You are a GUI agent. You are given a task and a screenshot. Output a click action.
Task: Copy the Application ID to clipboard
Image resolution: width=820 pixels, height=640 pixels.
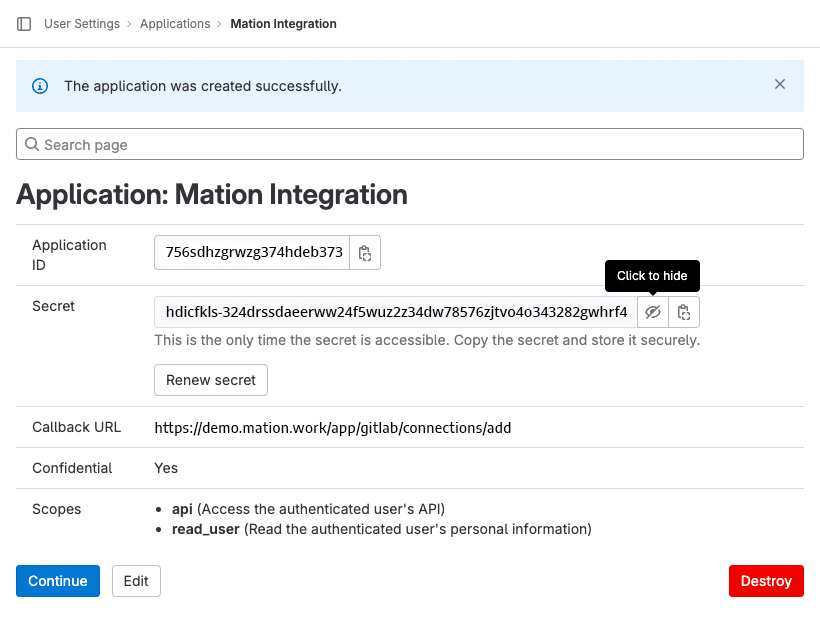pos(365,253)
